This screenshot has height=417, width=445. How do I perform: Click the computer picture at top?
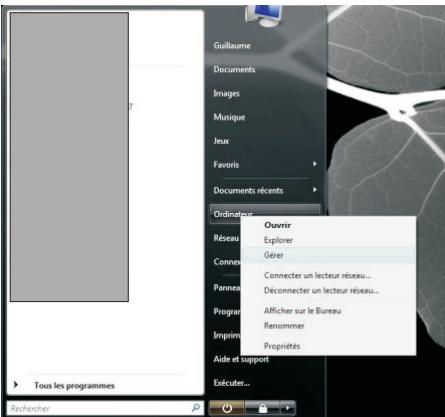(x=263, y=16)
